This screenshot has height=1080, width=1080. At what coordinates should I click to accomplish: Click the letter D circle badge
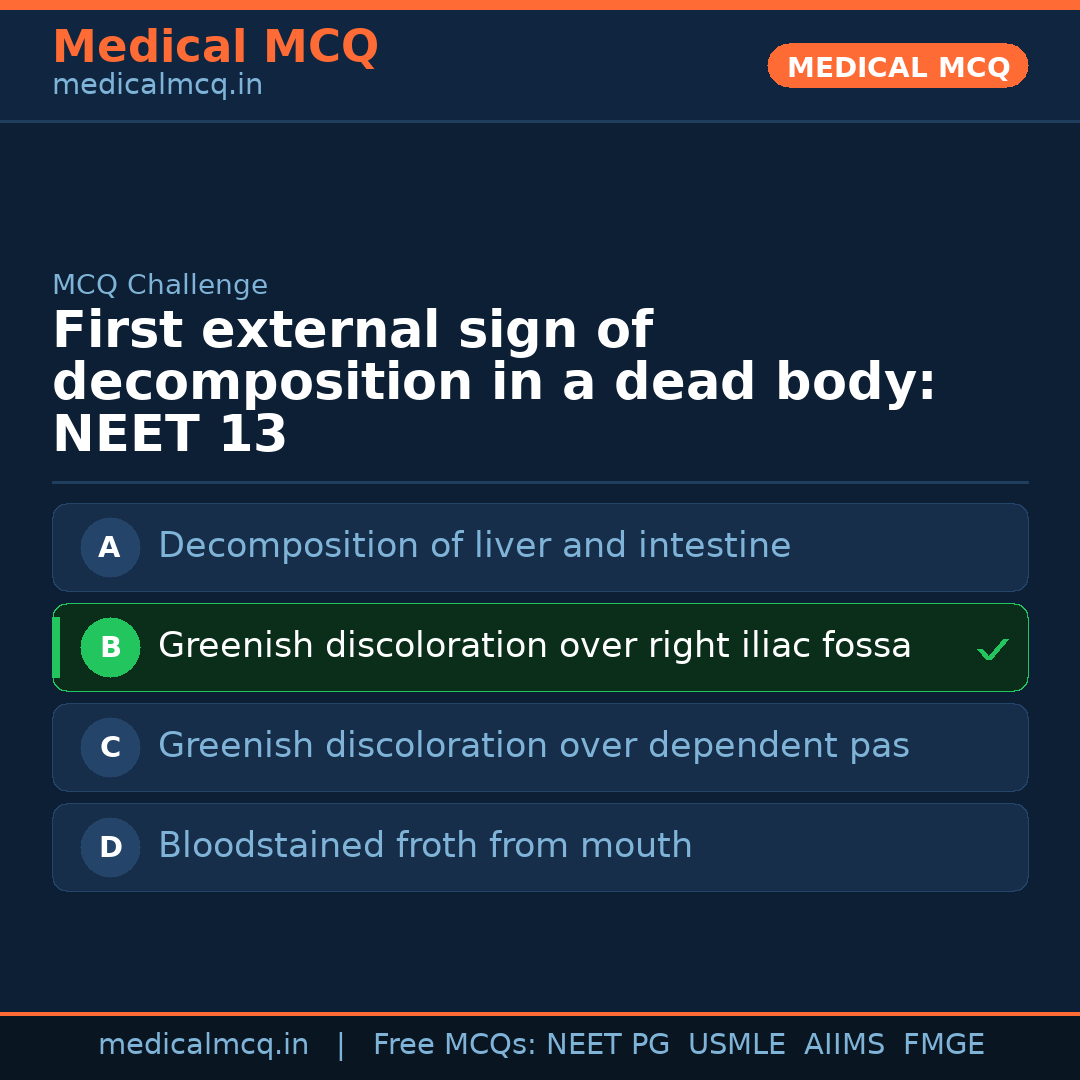coord(110,847)
